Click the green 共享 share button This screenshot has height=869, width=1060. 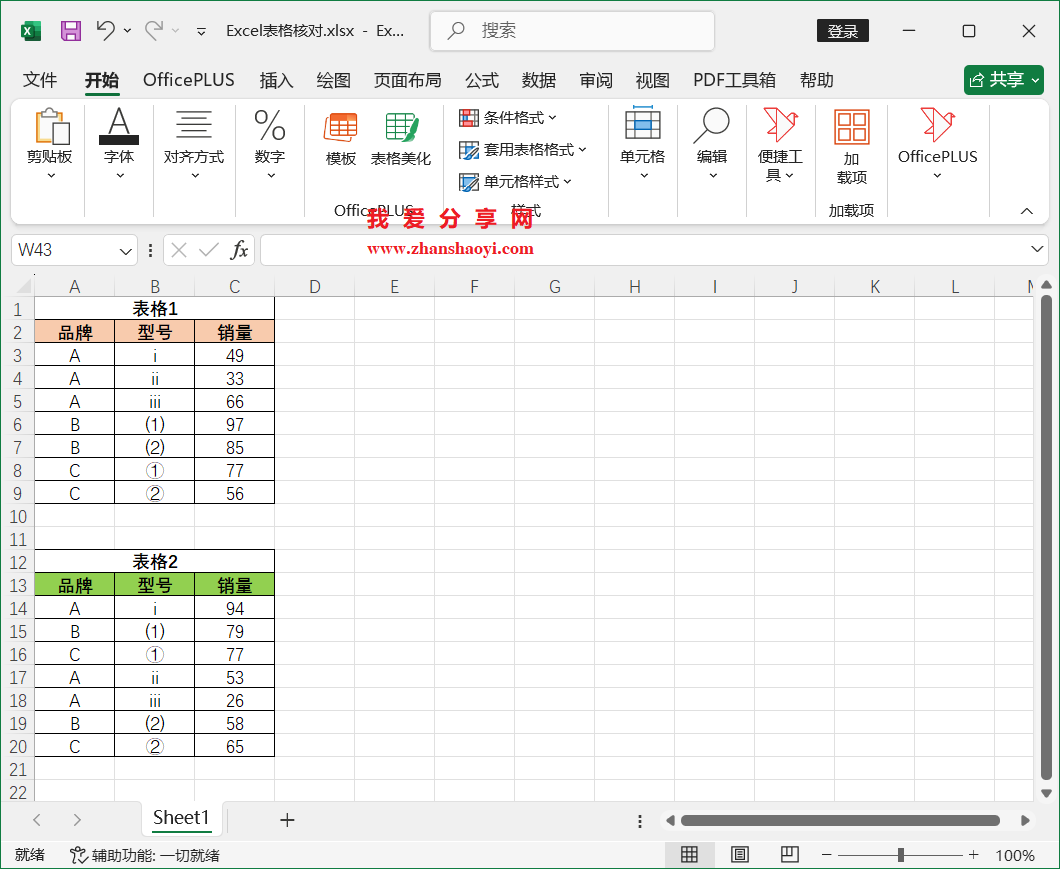coord(1004,80)
